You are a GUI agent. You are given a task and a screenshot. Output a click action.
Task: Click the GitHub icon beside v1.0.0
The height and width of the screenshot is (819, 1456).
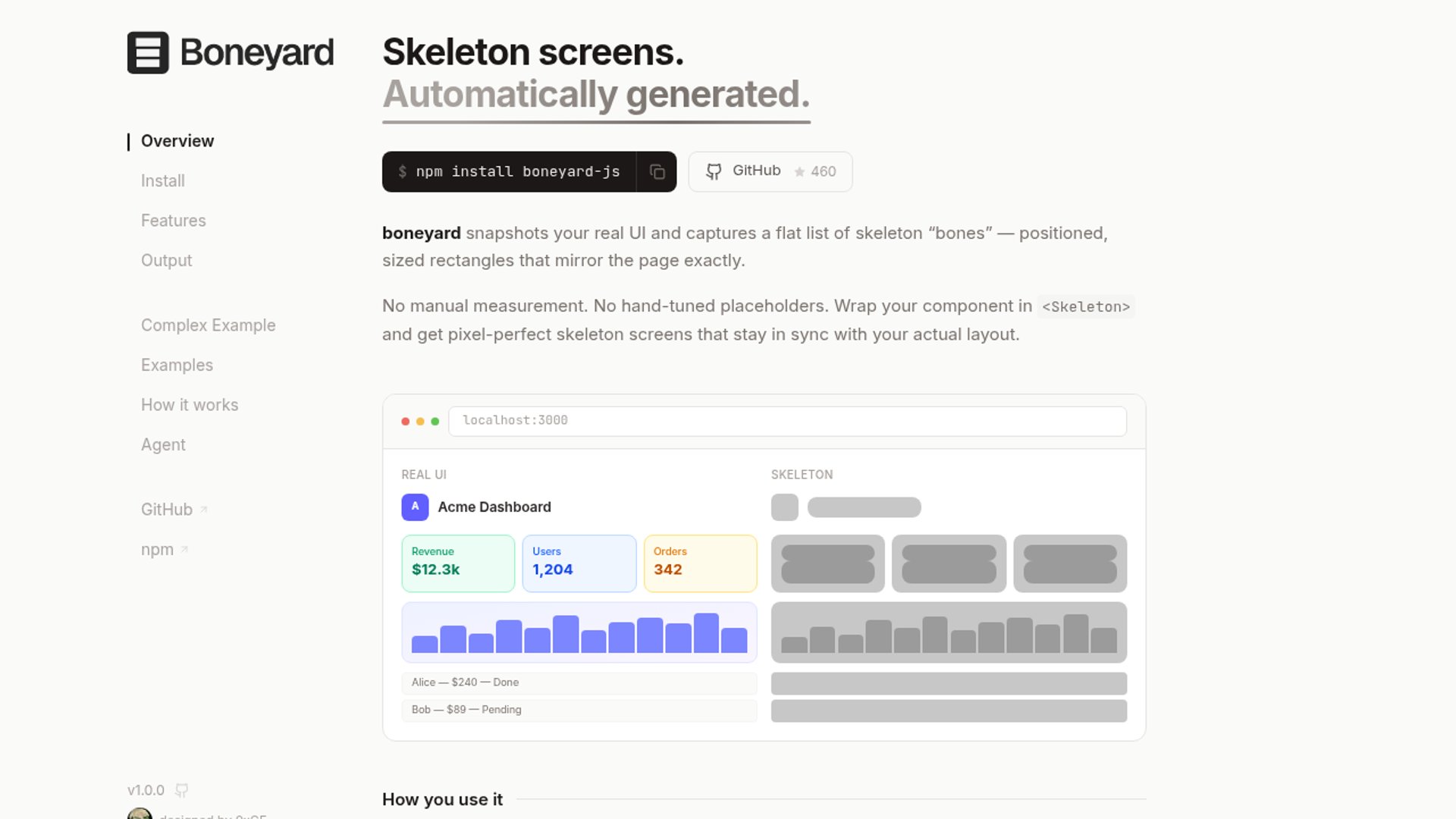pyautogui.click(x=182, y=790)
